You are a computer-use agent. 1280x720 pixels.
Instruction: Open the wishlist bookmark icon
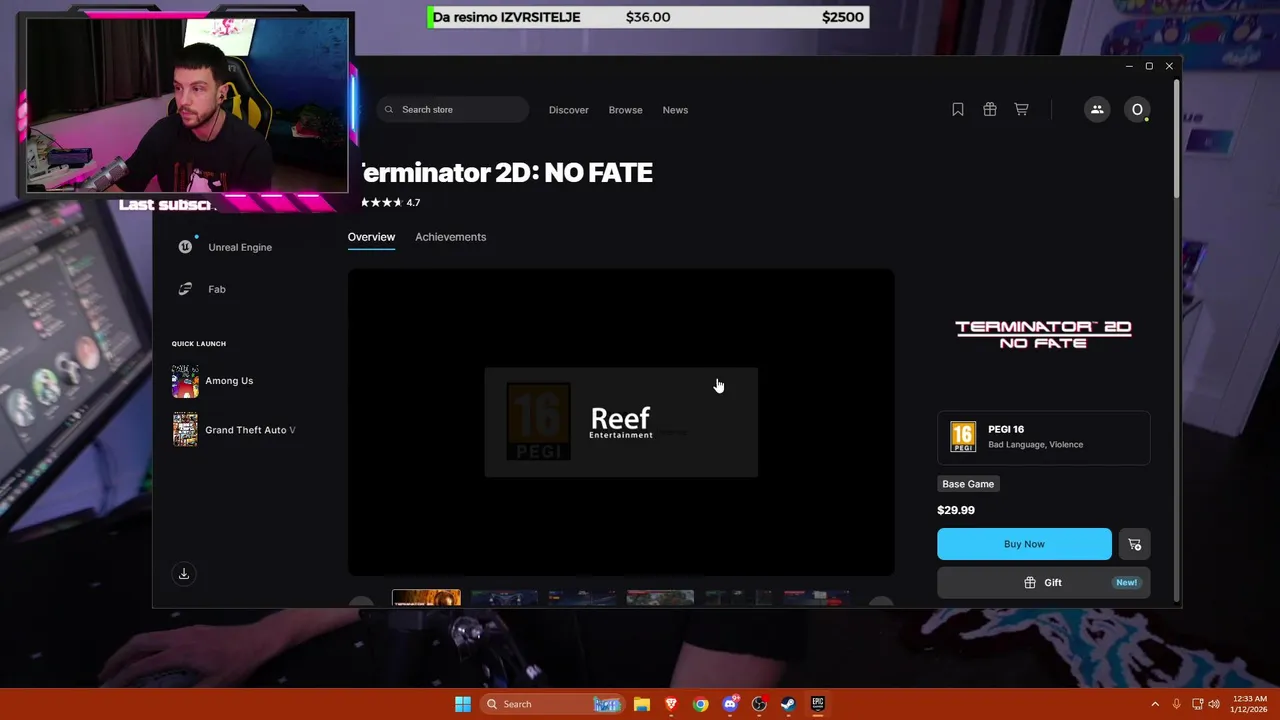(958, 110)
